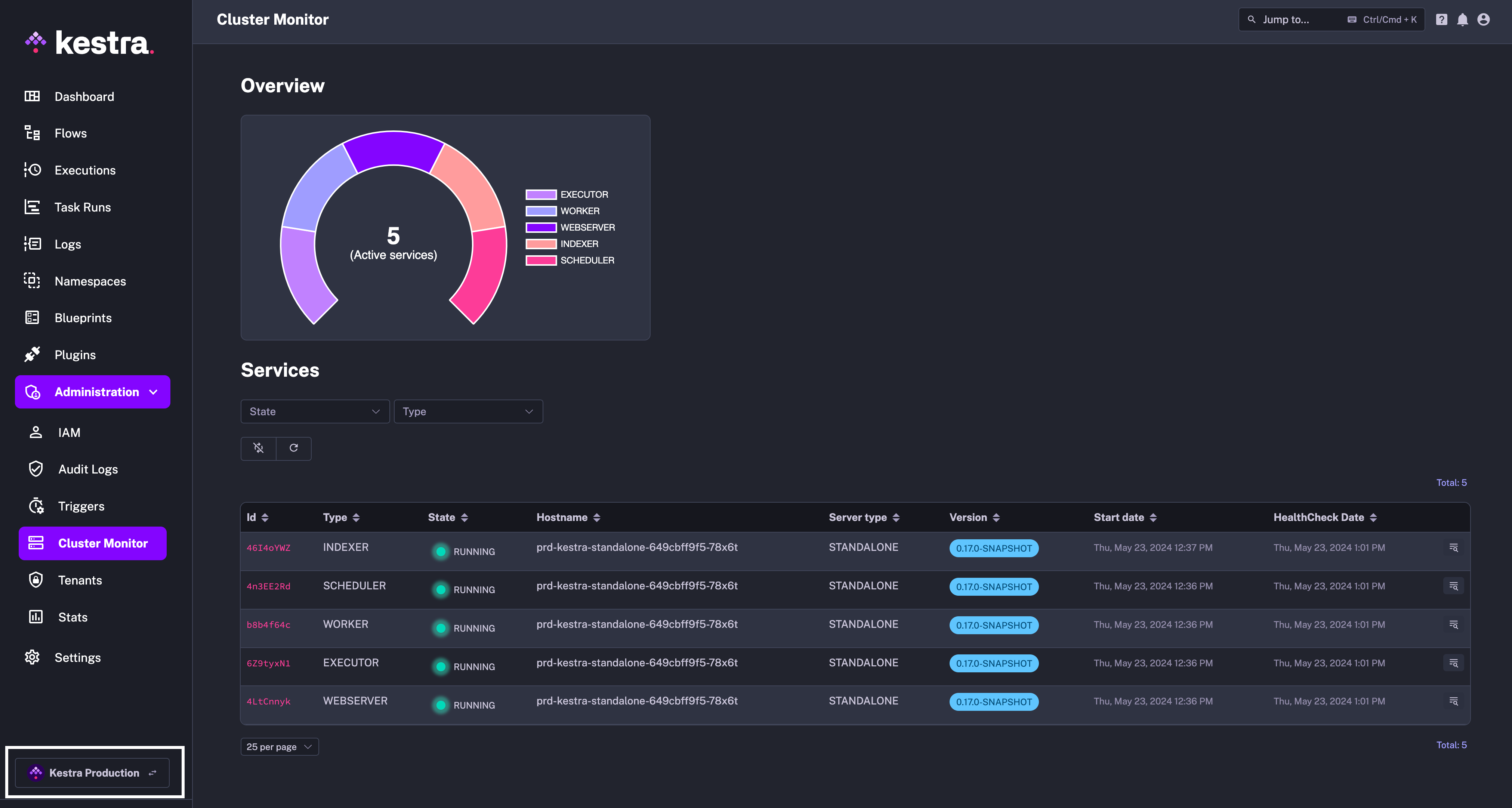Open the Type filter dropdown
Screen dimensions: 1512x808
point(468,411)
